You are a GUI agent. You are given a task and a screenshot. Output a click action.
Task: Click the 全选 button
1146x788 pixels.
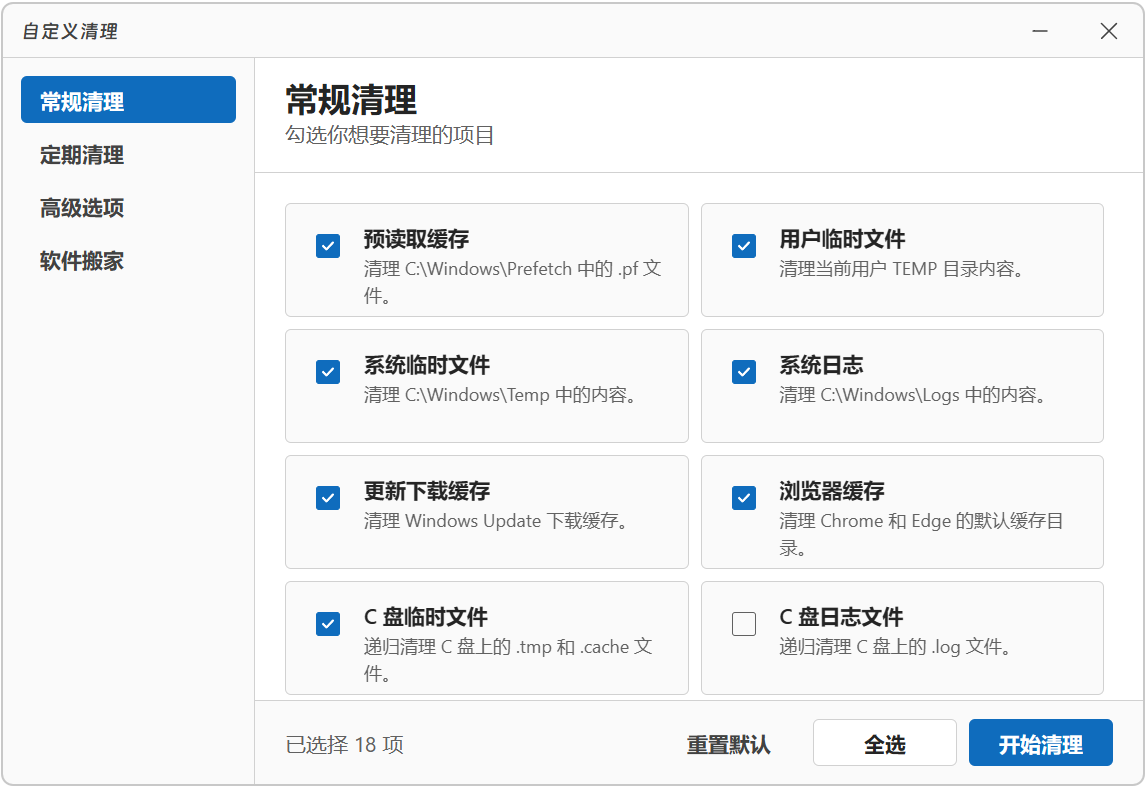pyautogui.click(x=884, y=743)
